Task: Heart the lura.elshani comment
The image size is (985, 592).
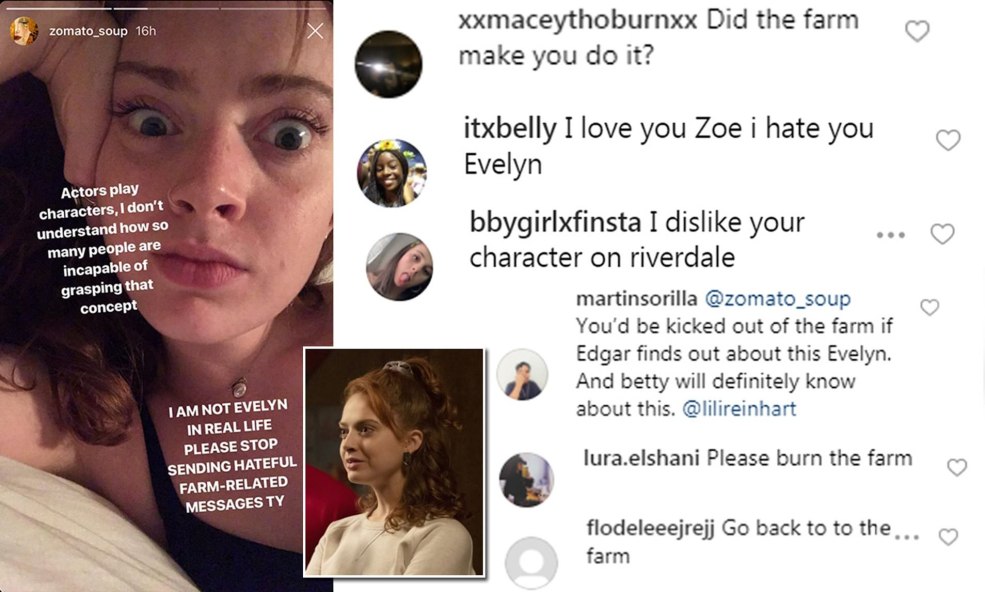Action: coord(957,467)
